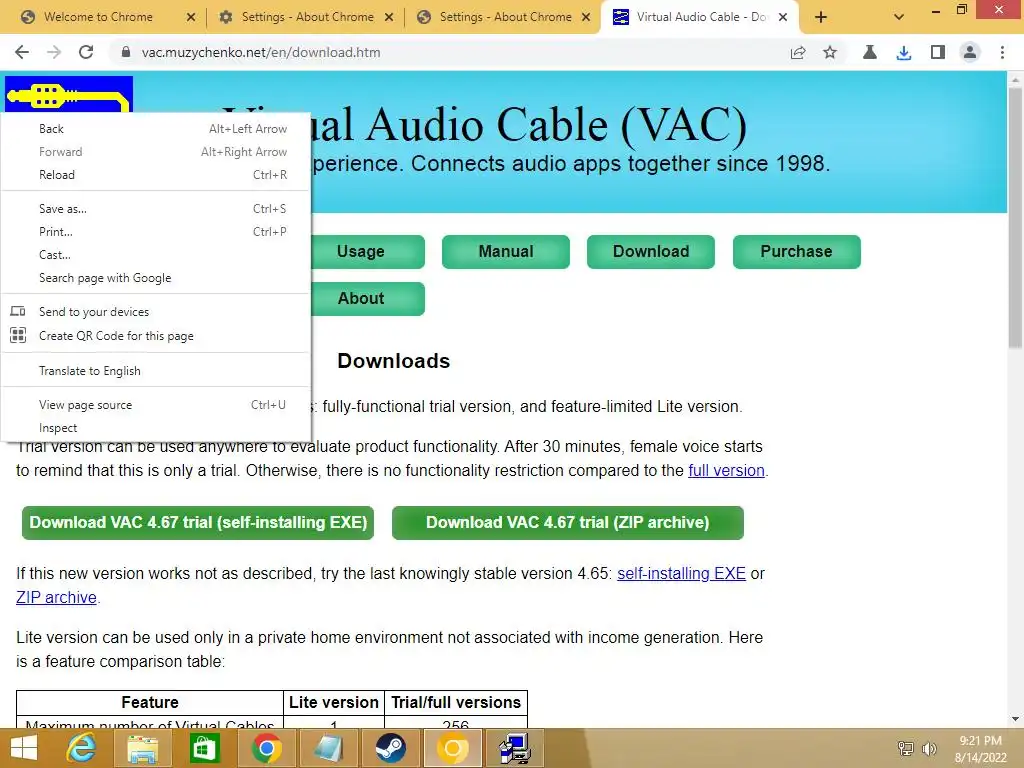The width and height of the screenshot is (1024, 768).
Task: Open the notebook app taskbar icon
Action: click(x=328, y=748)
